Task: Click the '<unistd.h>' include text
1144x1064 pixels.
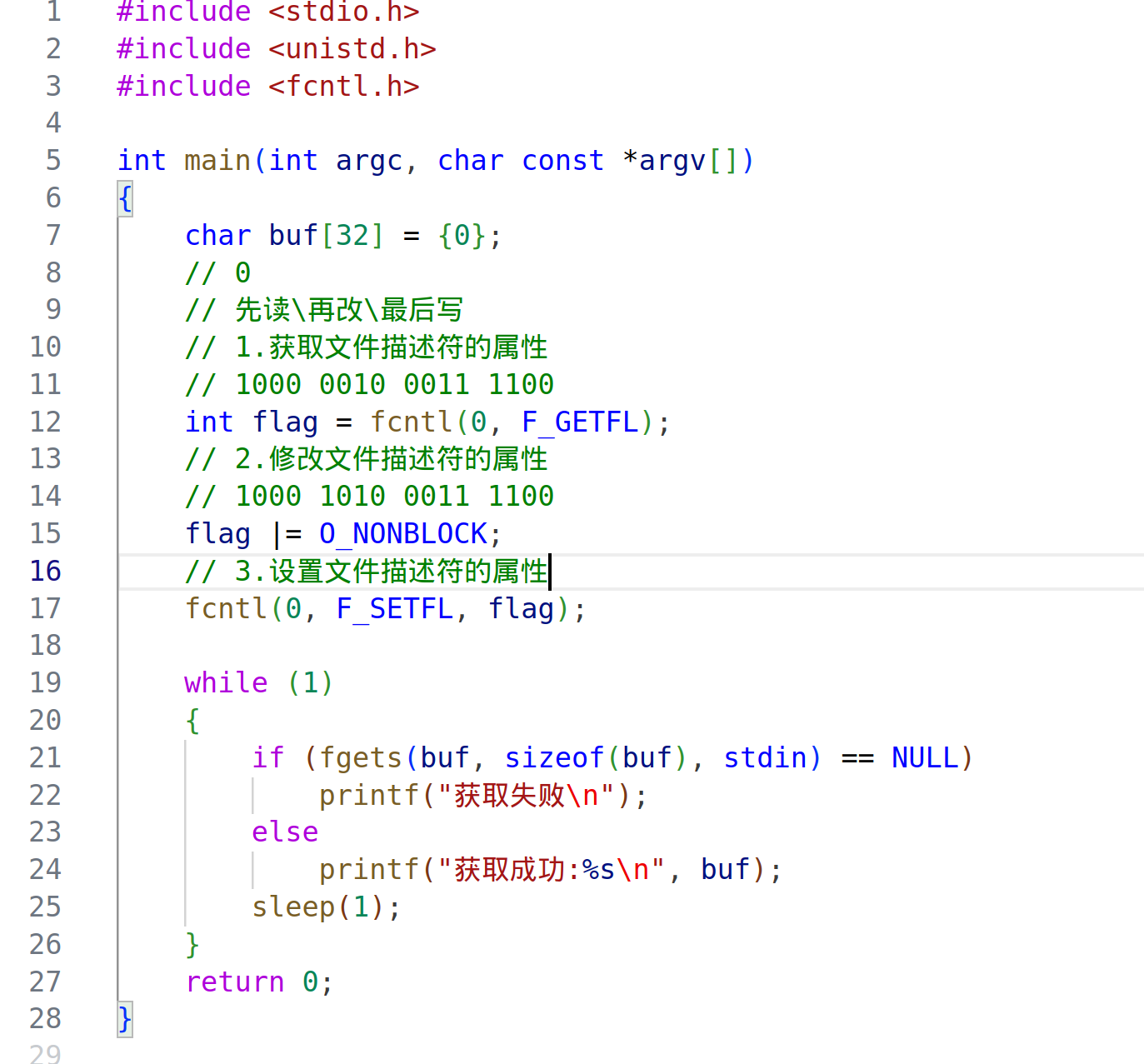Action: 352,49
